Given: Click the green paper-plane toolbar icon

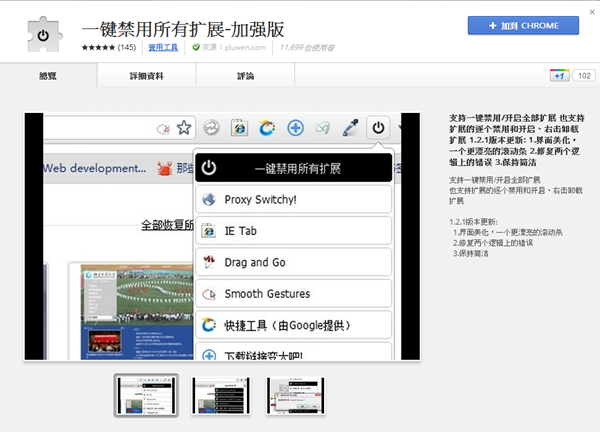Looking at the screenshot, I should pos(322,128).
